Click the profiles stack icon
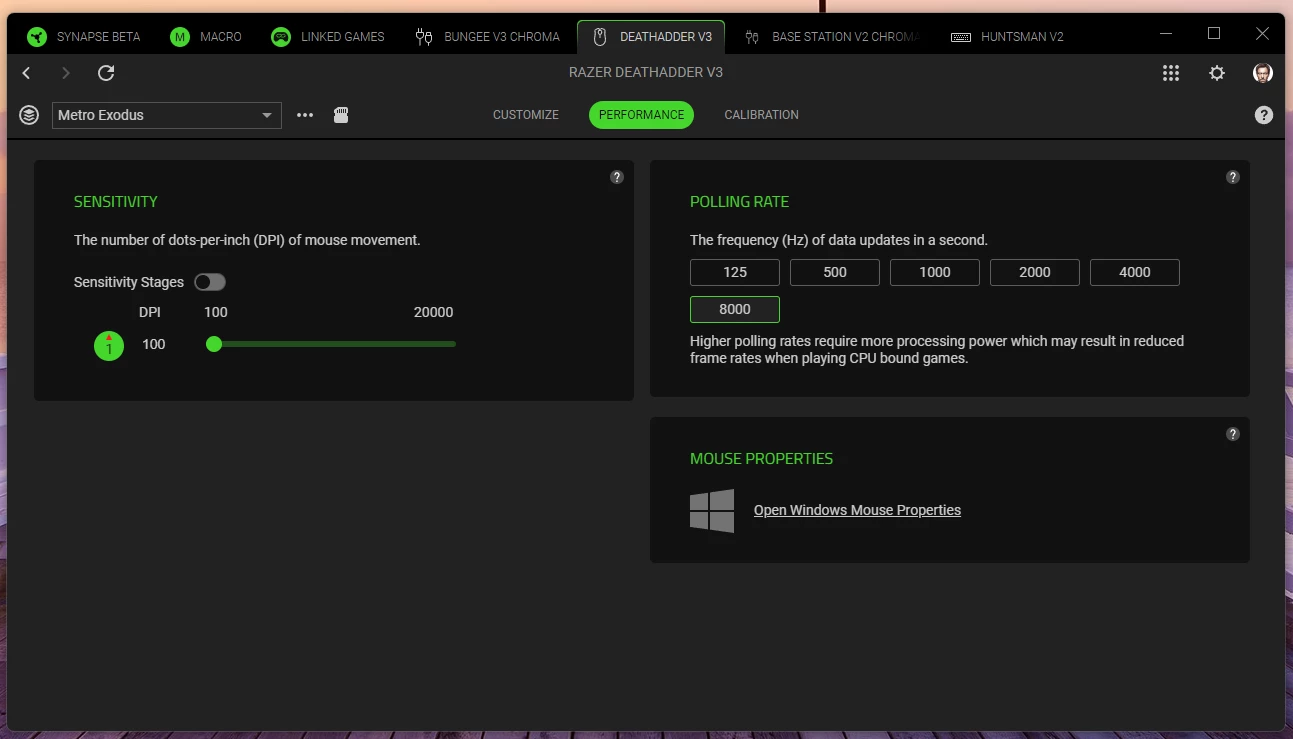The width and height of the screenshot is (1293, 739). click(29, 115)
